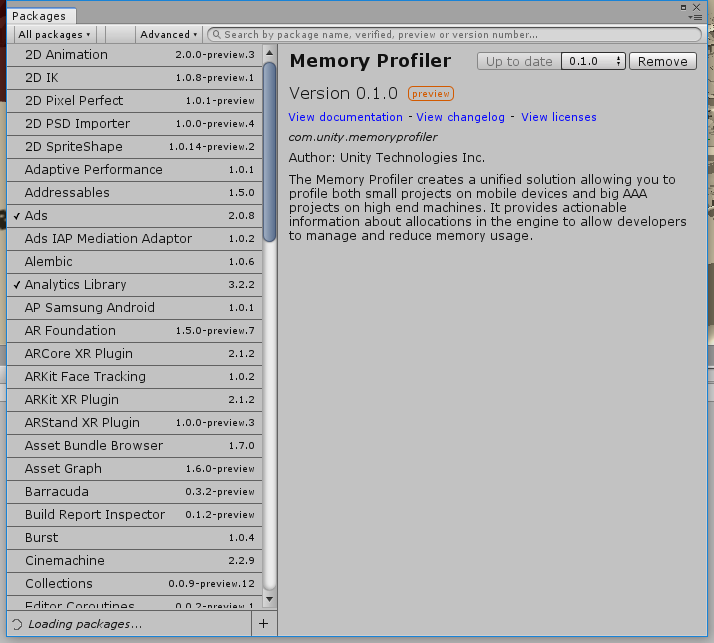This screenshot has height=643, width=714.
Task: Select the Alembic package
Action: [x=135, y=262]
